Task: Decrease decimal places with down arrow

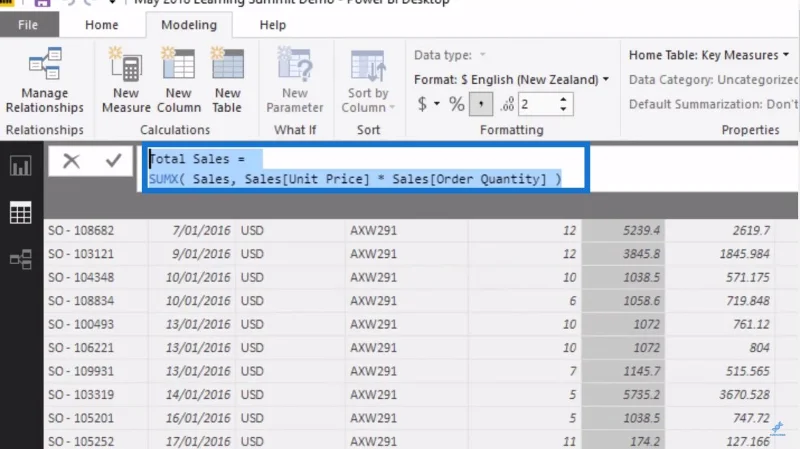Action: click(x=563, y=109)
